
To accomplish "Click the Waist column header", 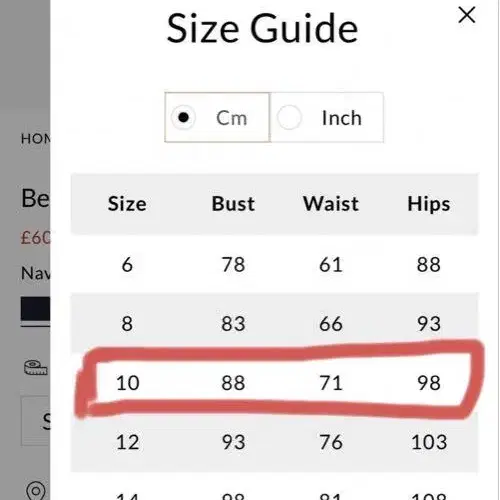I will (331, 204).
